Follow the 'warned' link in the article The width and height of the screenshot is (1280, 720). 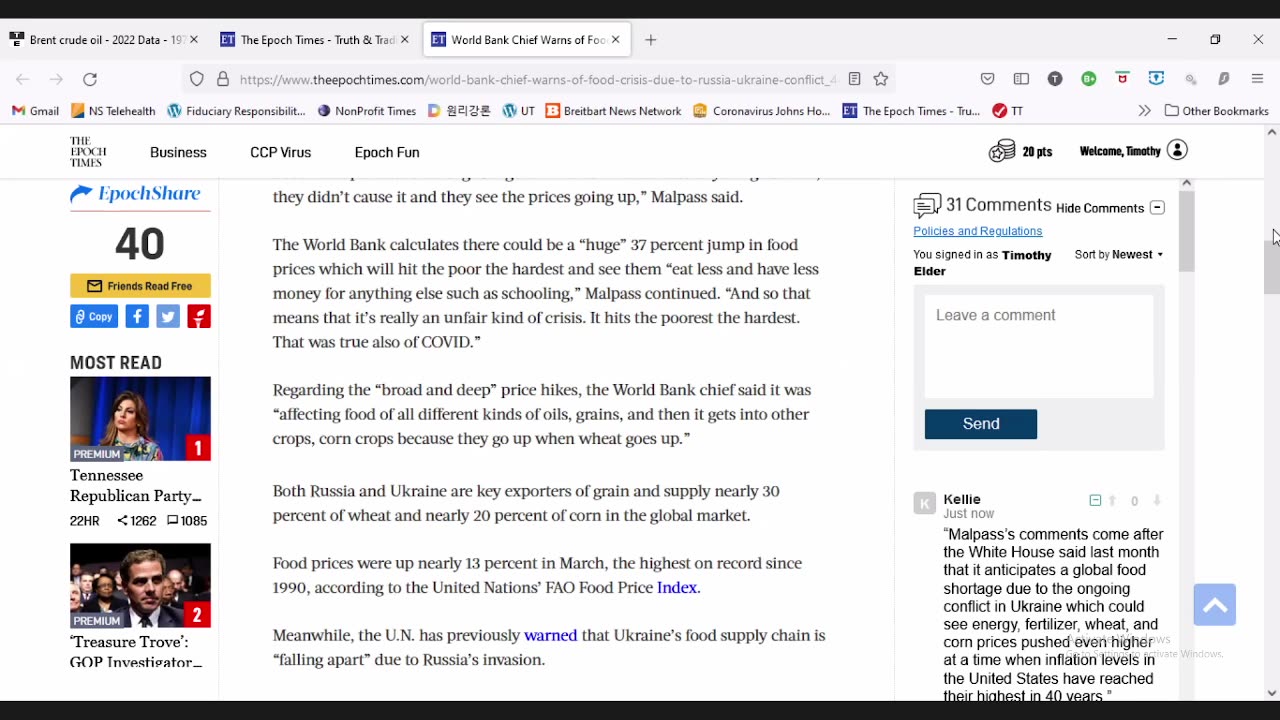pos(551,636)
